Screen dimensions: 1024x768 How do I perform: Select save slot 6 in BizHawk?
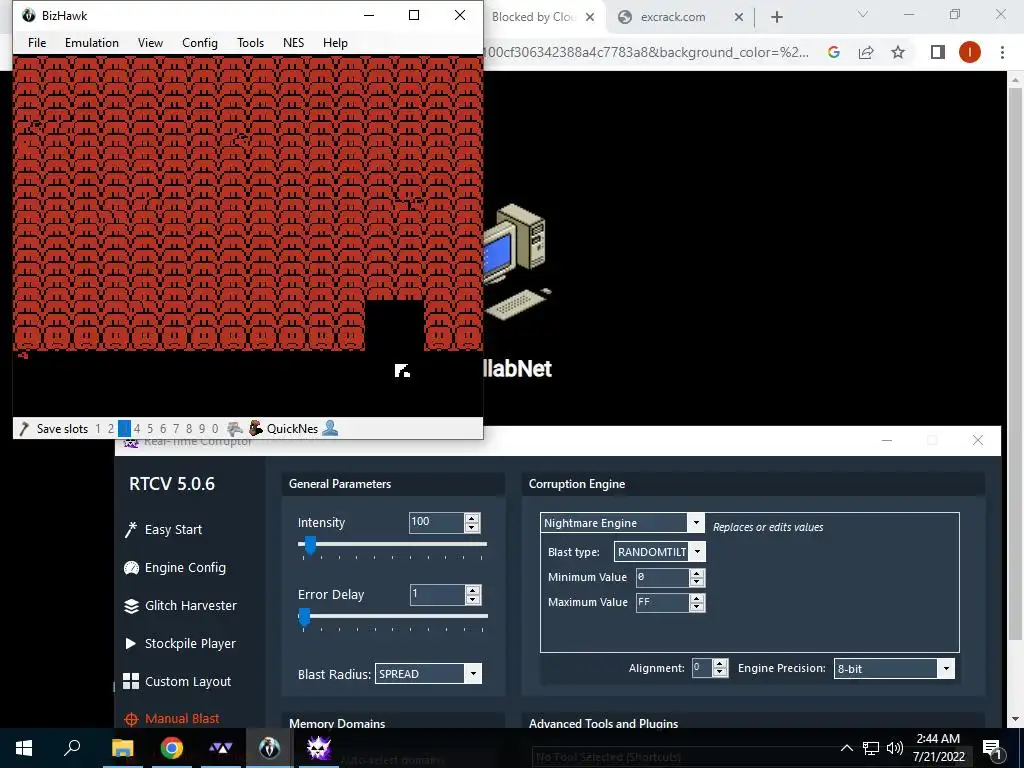point(163,429)
